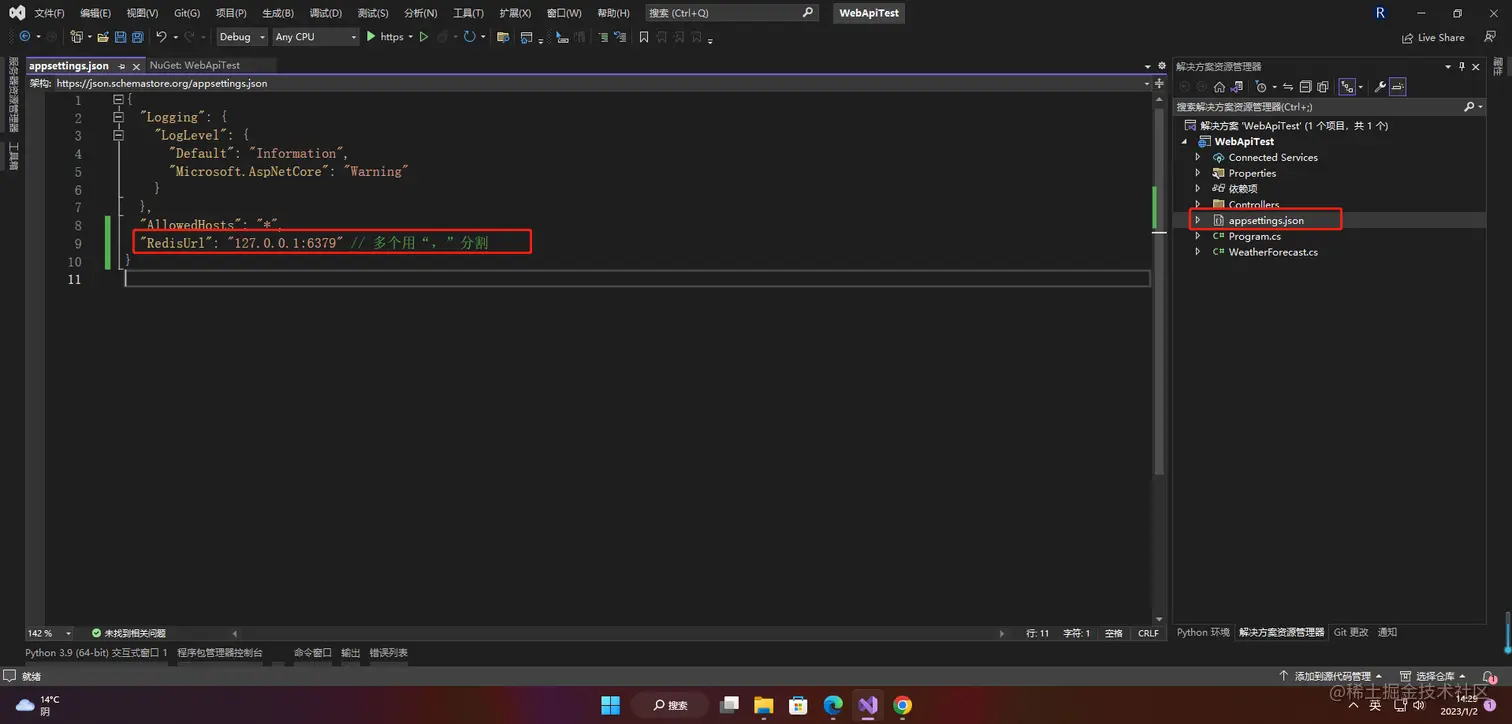Click the Pending Changes Filter clock icon
1512x724 pixels.
(1261, 87)
